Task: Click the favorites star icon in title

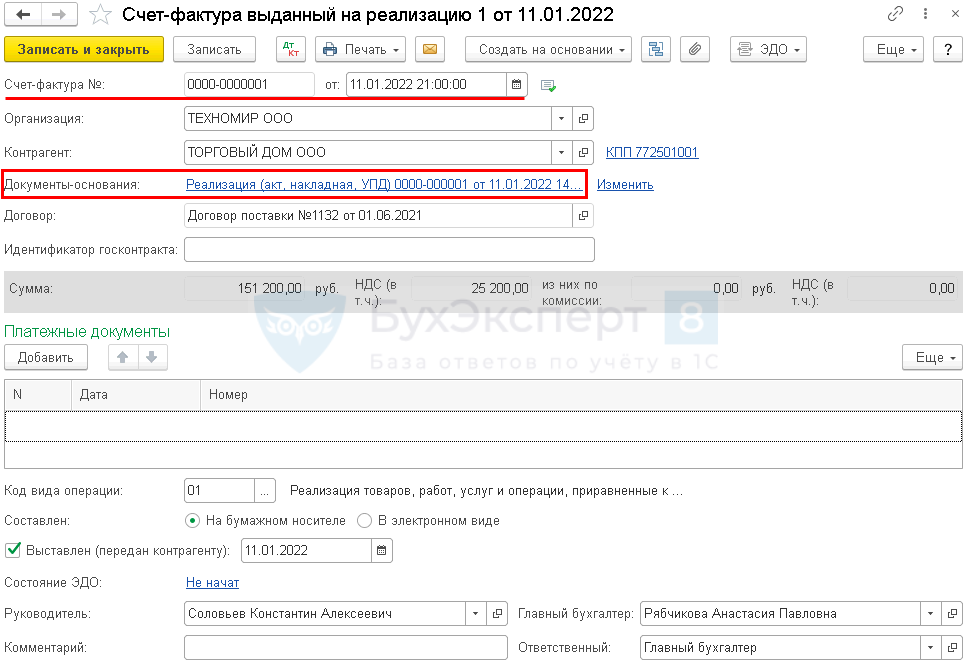Action: 100,15
